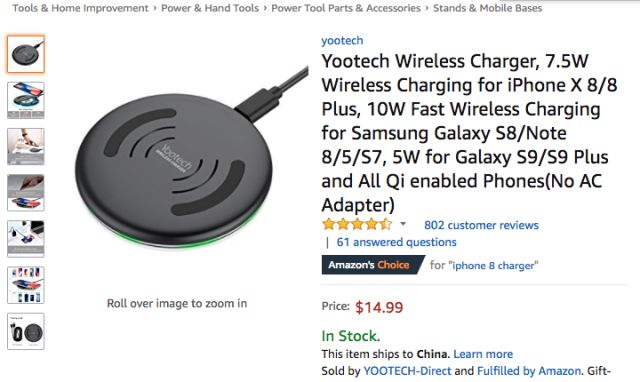
Task: Visit the yootech brand link
Action: coord(342,40)
